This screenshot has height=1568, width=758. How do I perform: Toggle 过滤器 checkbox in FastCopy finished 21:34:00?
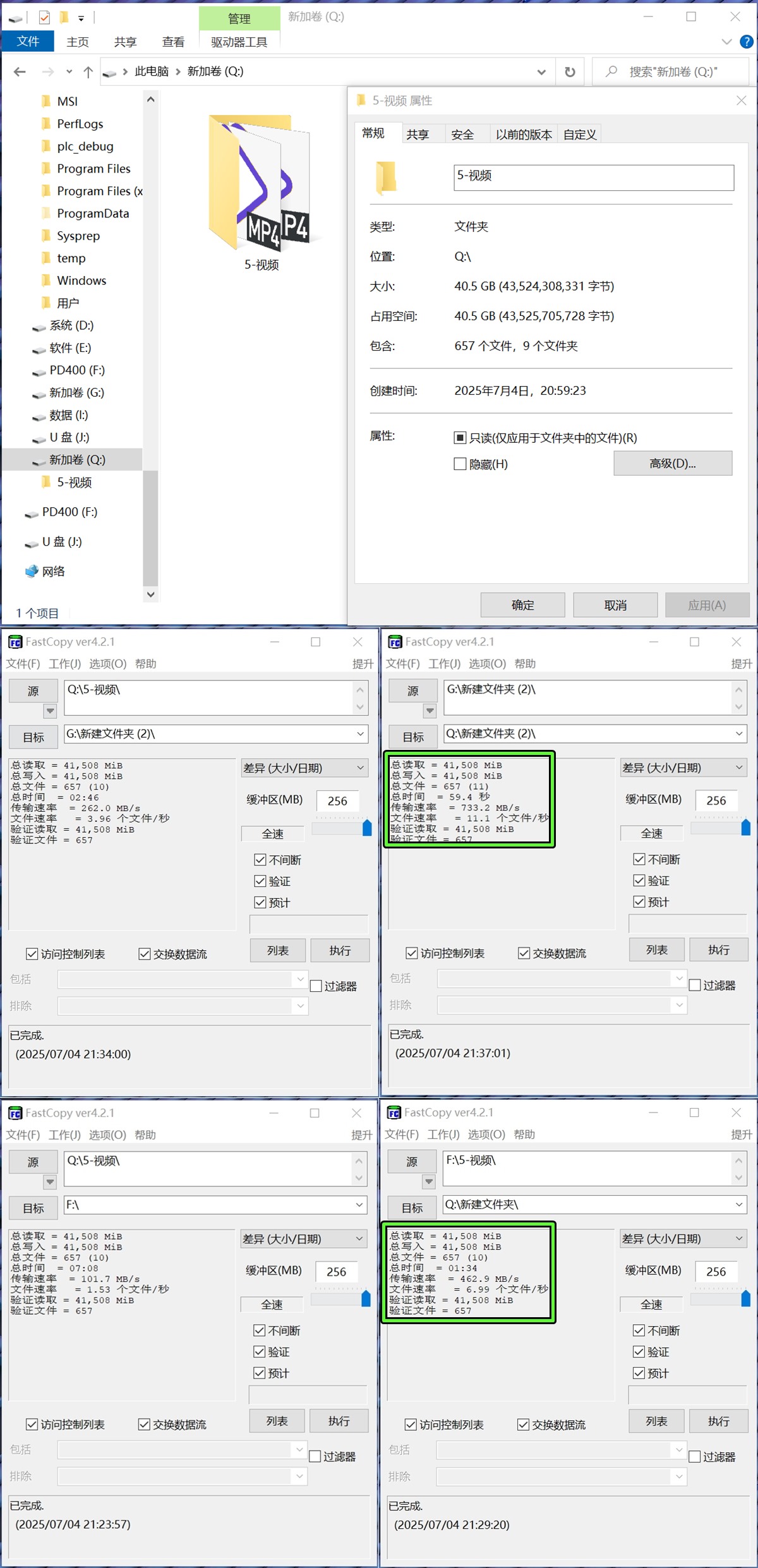tap(316, 986)
